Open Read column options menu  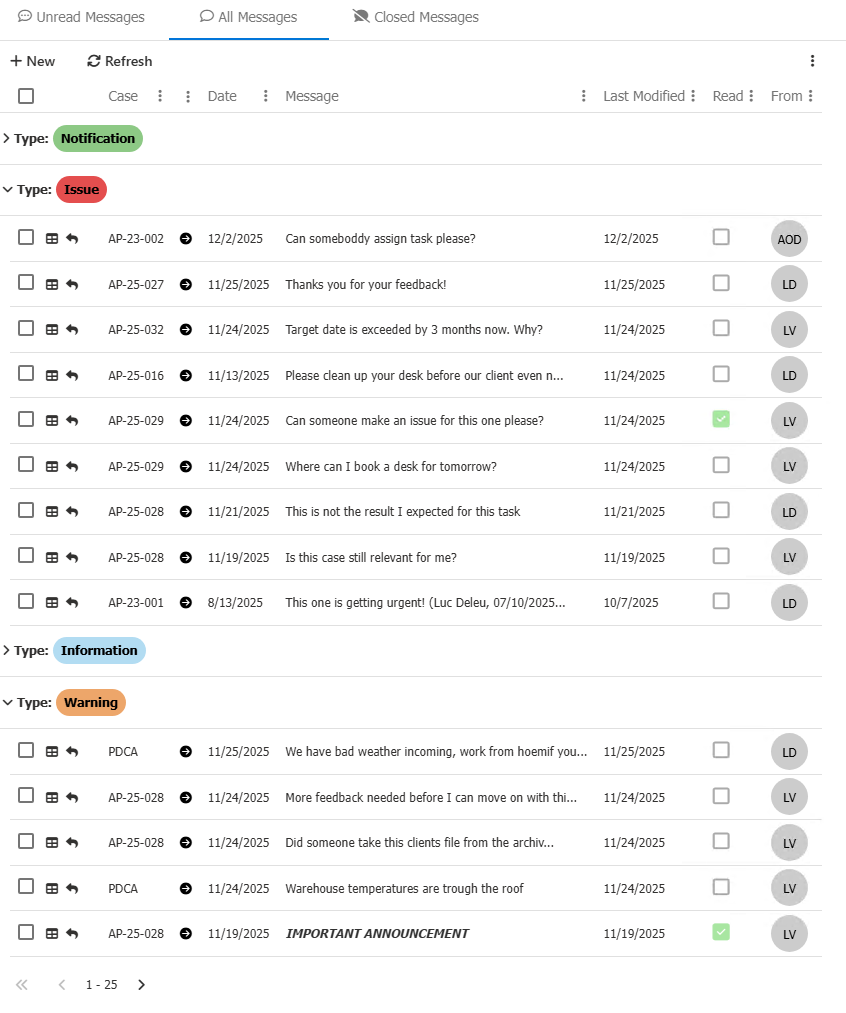751,96
